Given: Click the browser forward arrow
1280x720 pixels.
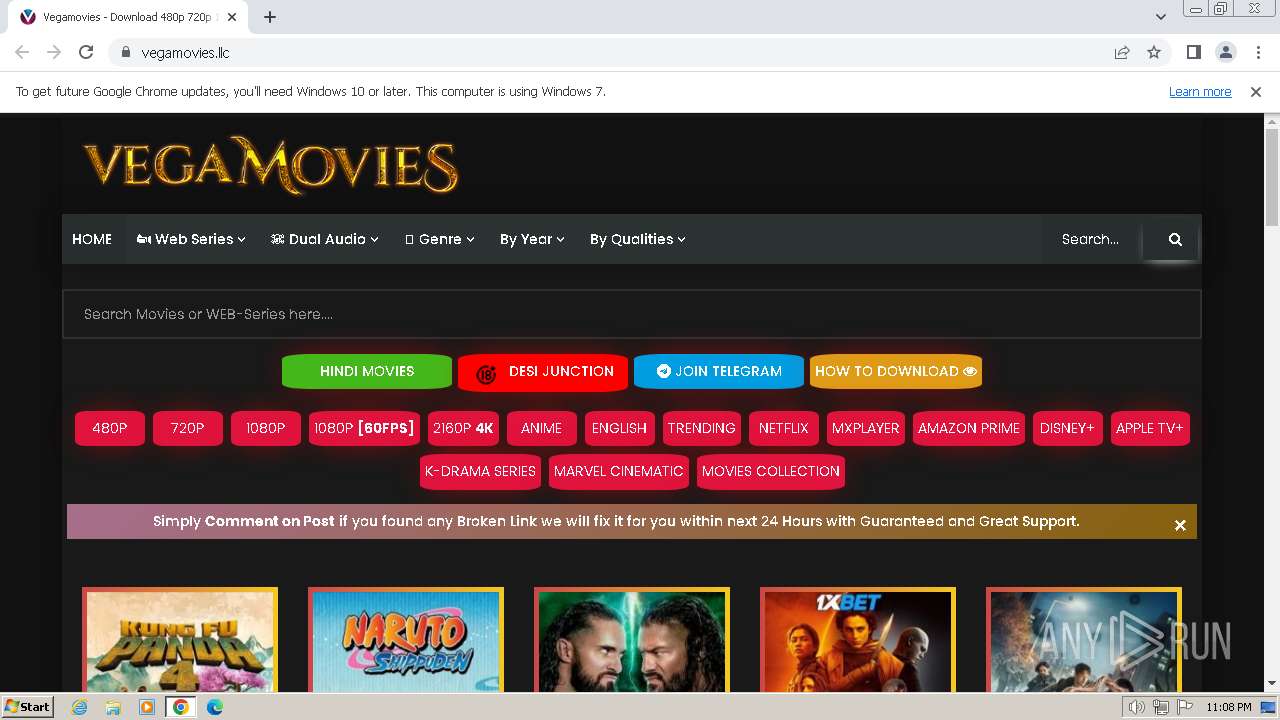Looking at the screenshot, I should point(54,52).
